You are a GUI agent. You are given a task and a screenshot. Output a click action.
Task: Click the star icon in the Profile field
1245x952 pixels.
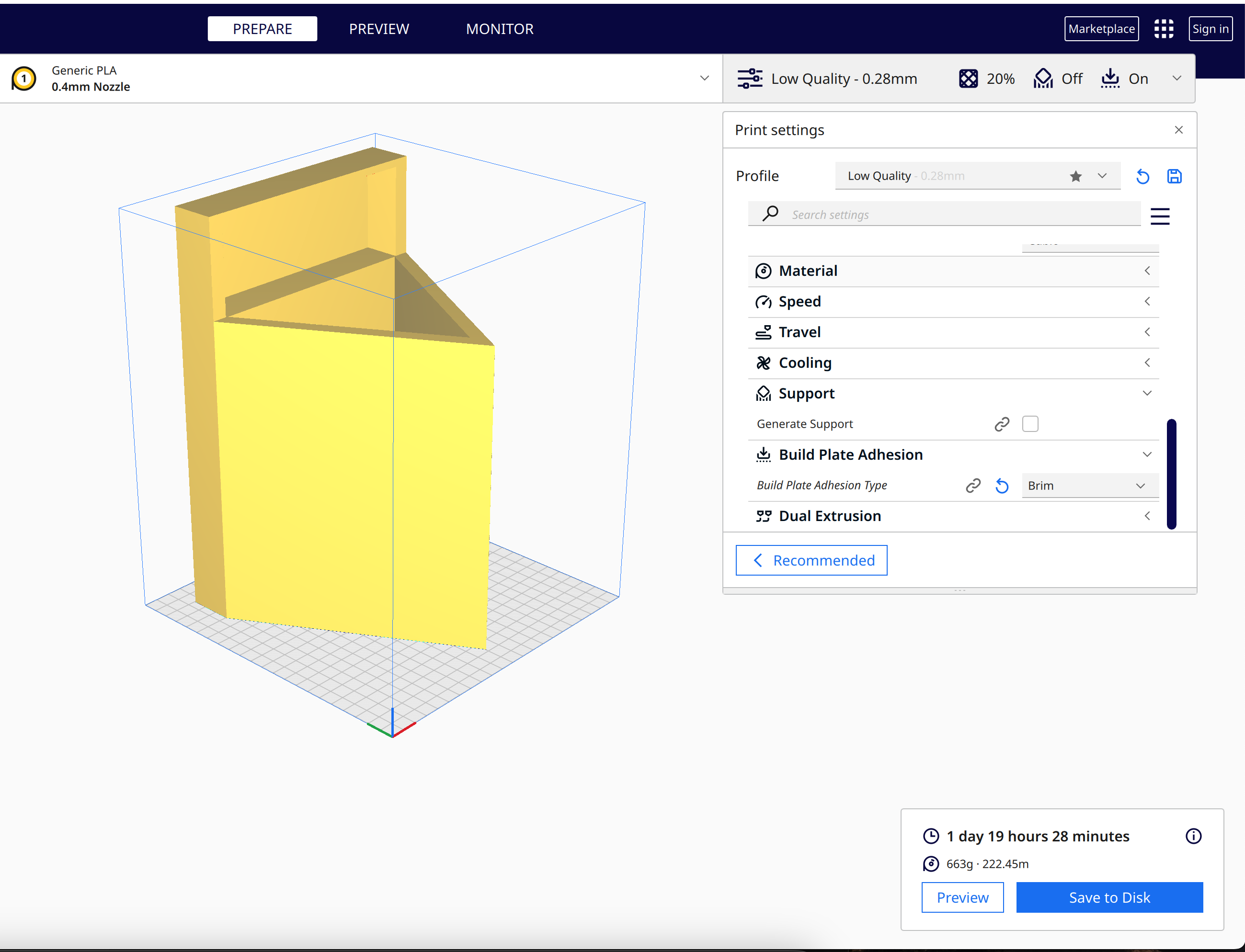pos(1075,176)
